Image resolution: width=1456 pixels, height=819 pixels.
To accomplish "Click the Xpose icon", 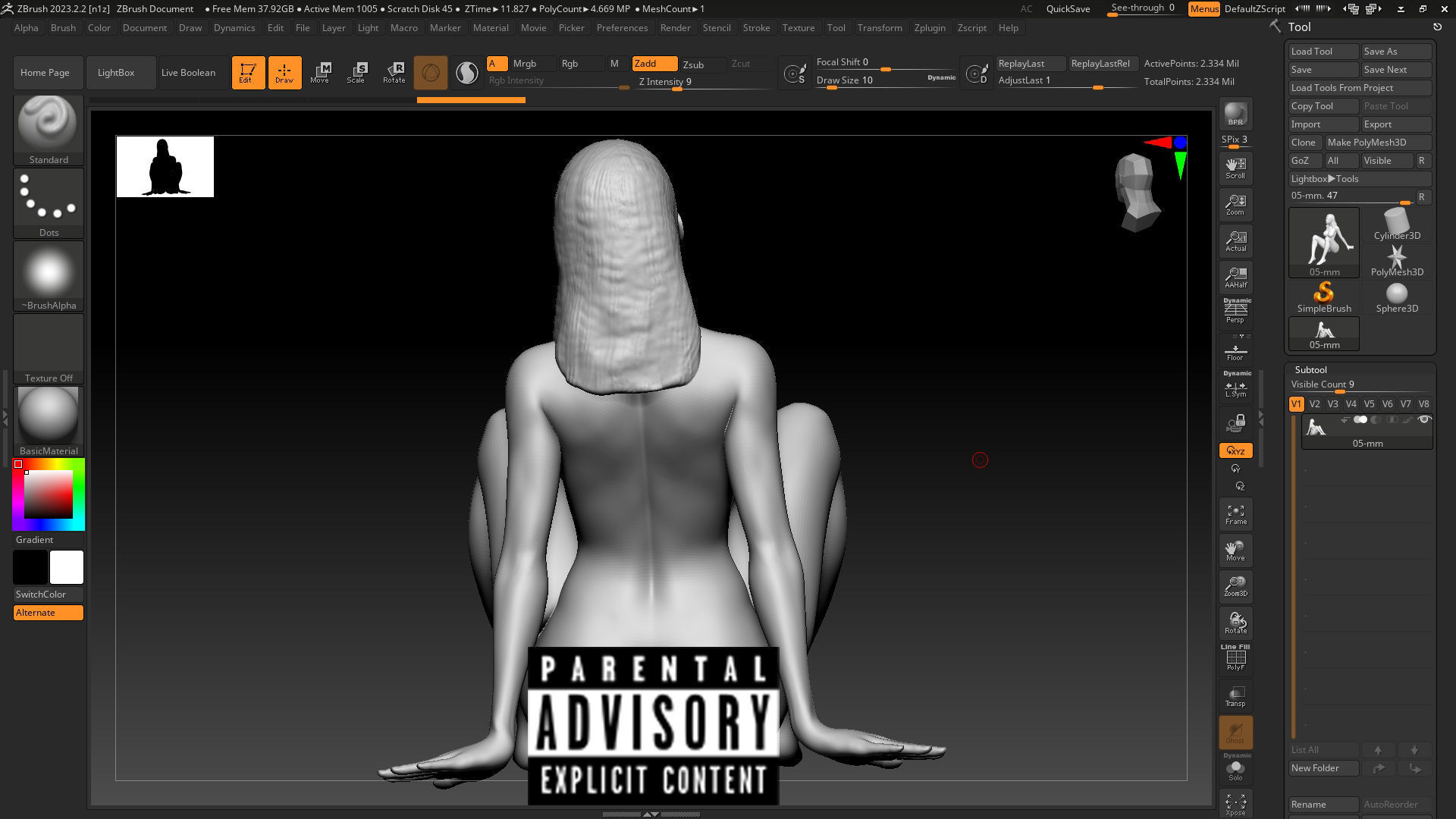I will point(1235,805).
